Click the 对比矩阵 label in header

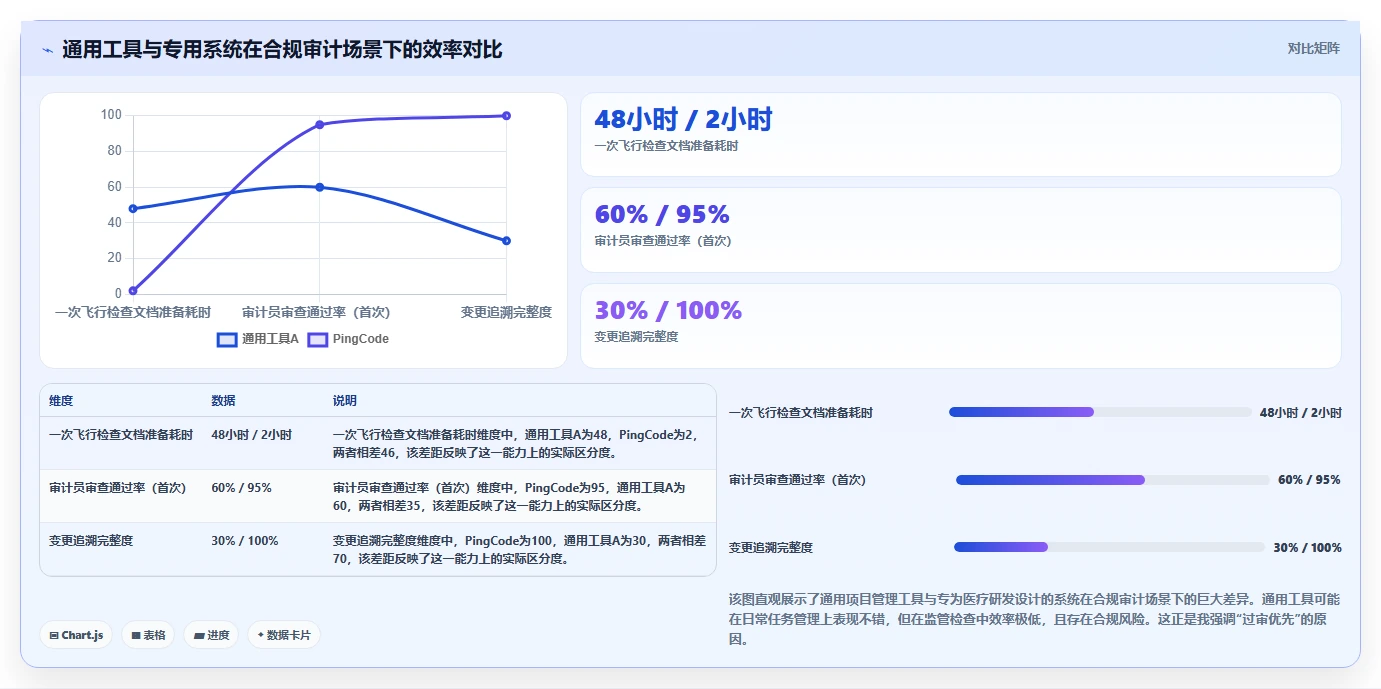pos(1313,48)
